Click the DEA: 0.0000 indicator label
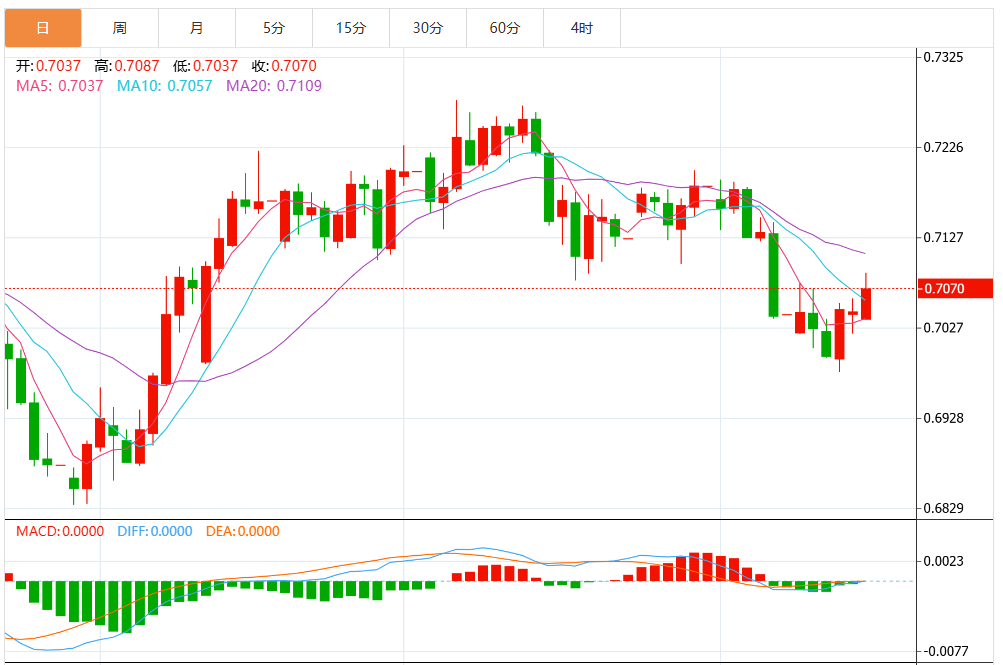This screenshot has height=665, width=1003. pyautogui.click(x=242, y=531)
